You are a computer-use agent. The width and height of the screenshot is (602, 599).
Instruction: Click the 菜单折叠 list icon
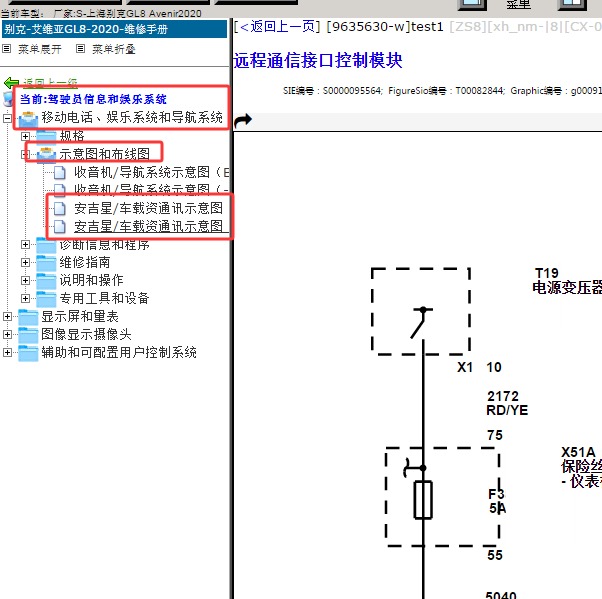(x=80, y=49)
